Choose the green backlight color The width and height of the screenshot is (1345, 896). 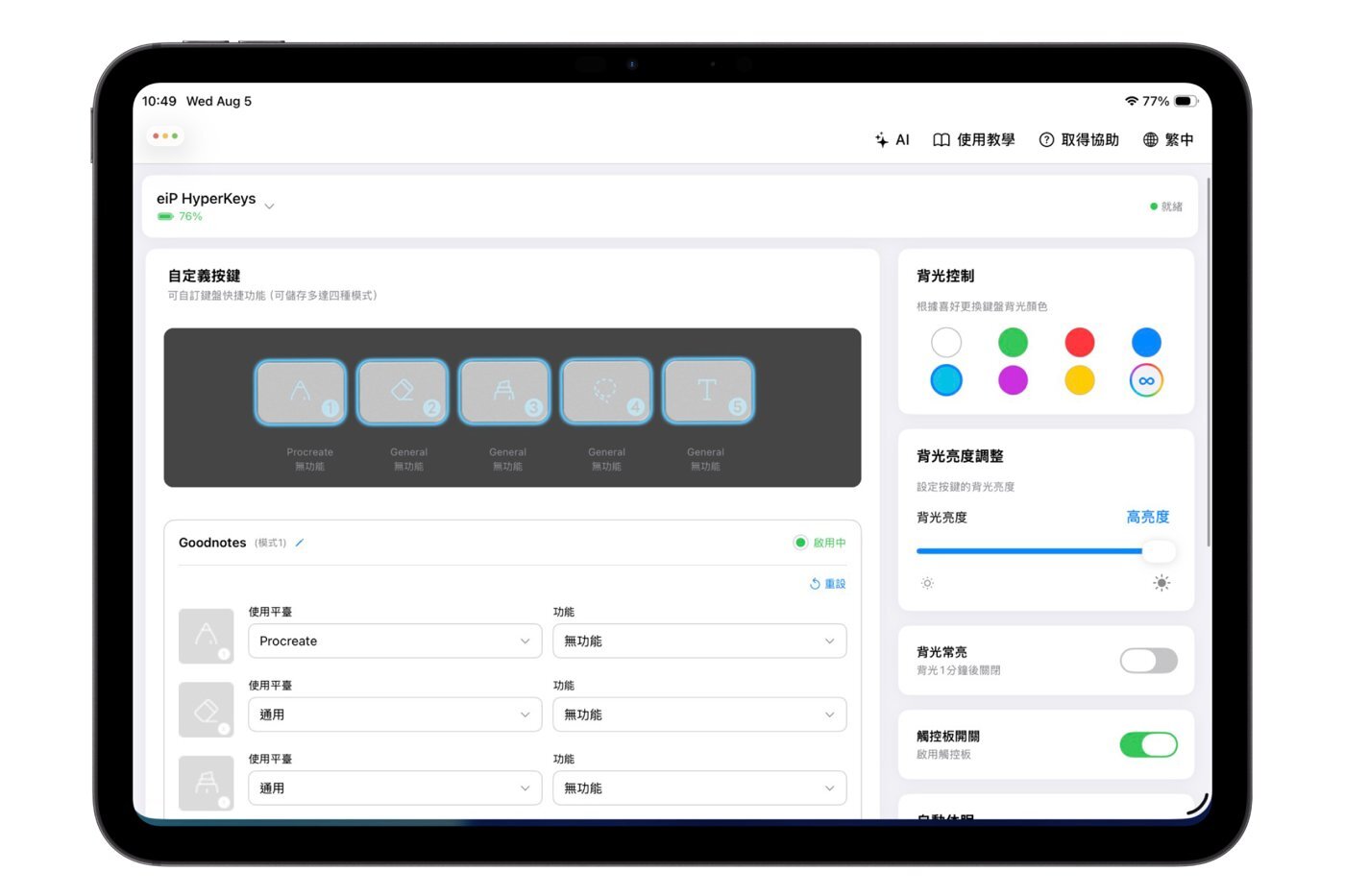click(1013, 342)
